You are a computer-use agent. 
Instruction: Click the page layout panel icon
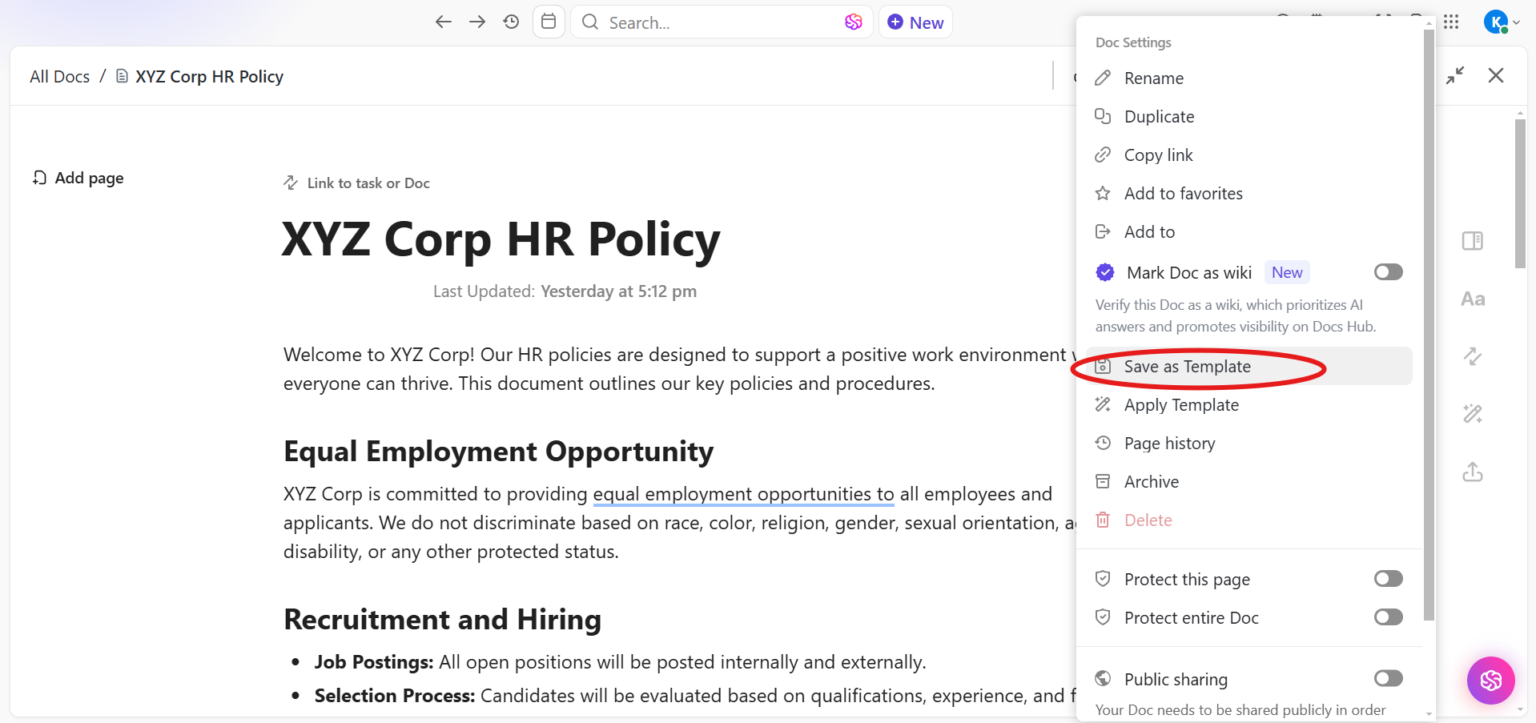(1472, 240)
